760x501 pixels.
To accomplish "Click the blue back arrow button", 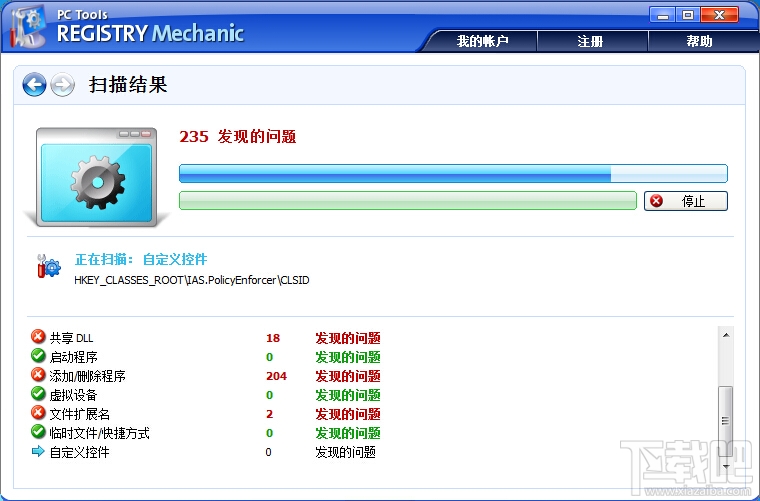I will click(34, 85).
